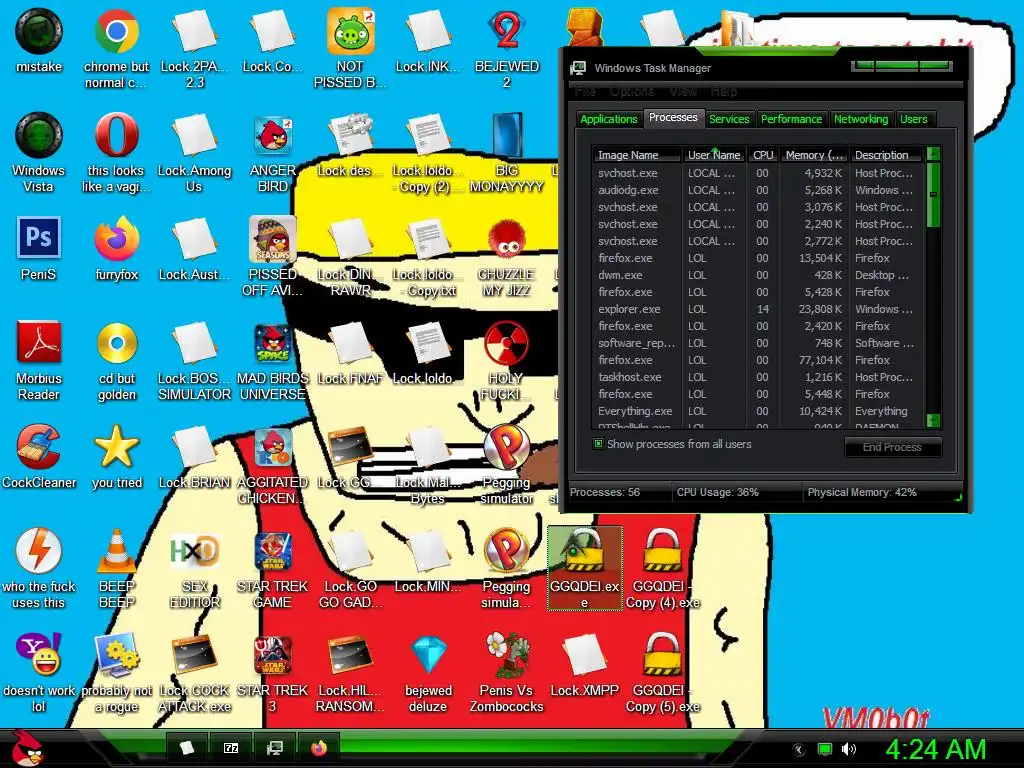Open the Firefox taskbar button
Screen dimensions: 1024x768
[319, 748]
